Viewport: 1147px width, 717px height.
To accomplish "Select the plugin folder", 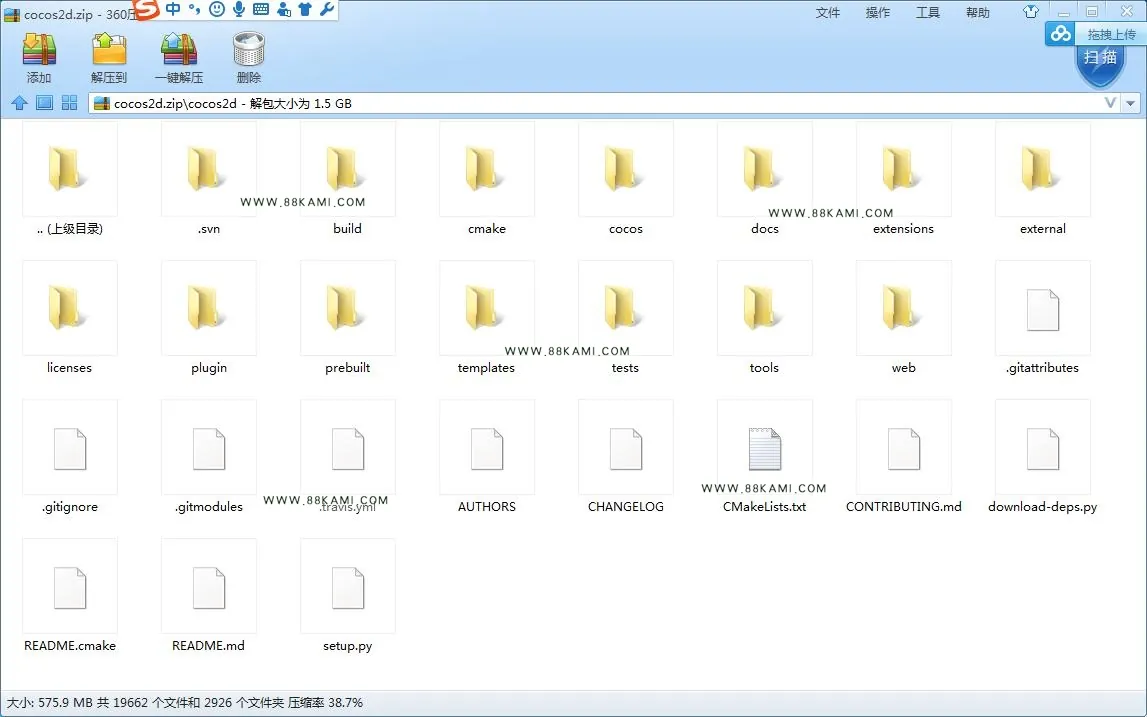I will click(x=208, y=318).
